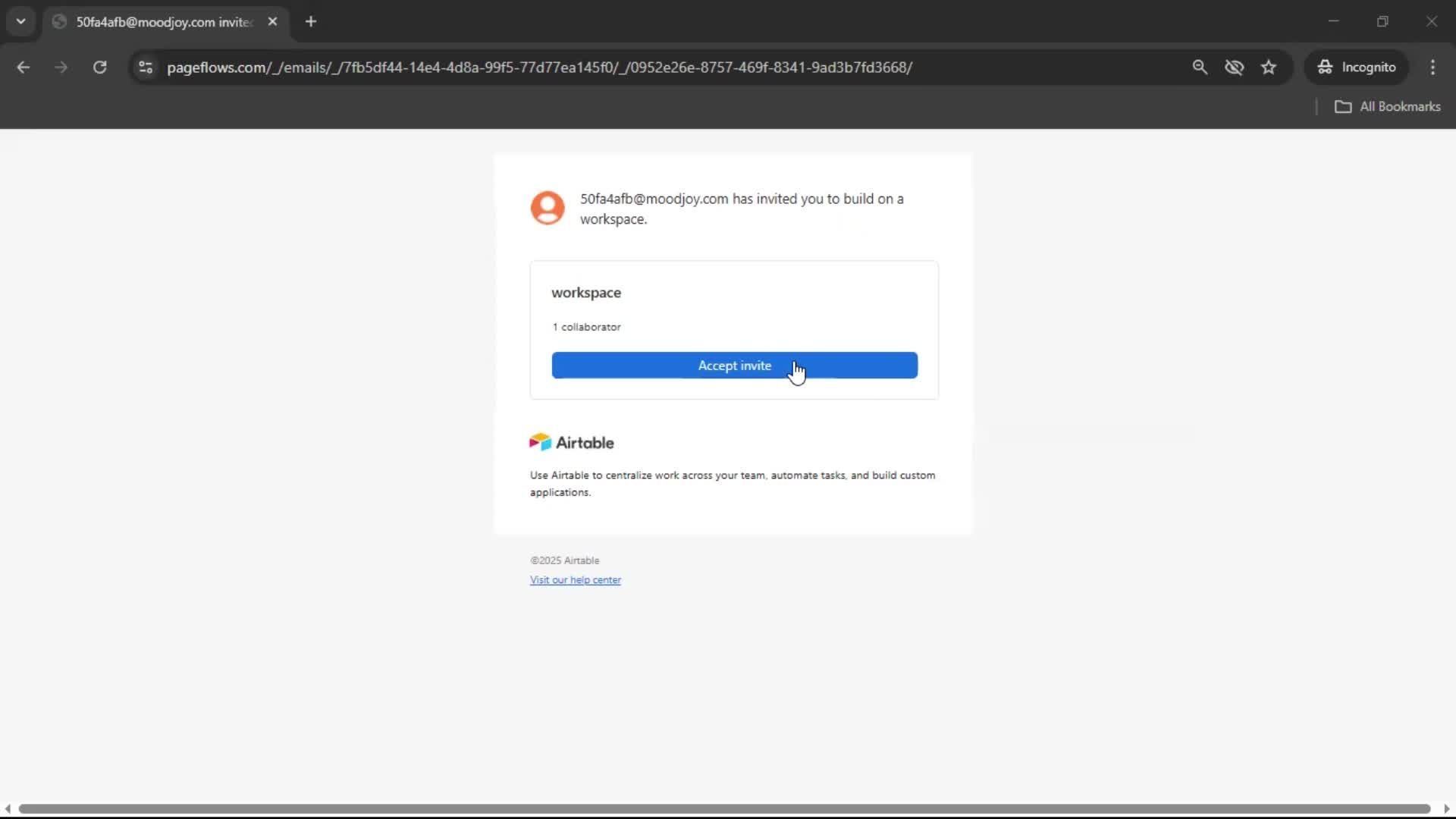Screen dimensions: 1456x819
Task: Click the Accept invite button
Action: pyautogui.click(x=734, y=366)
